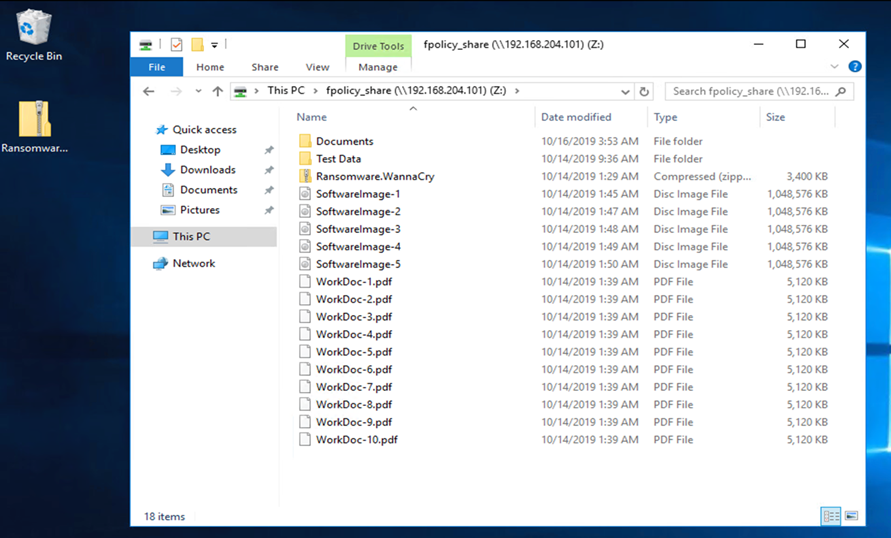Open the Manage Drive Tools tab
Viewport: 891px width, 538px height.
click(378, 67)
